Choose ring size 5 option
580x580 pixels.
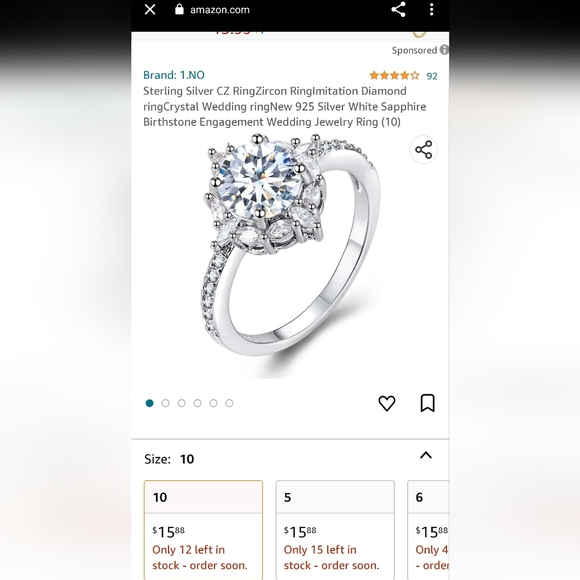(x=335, y=530)
